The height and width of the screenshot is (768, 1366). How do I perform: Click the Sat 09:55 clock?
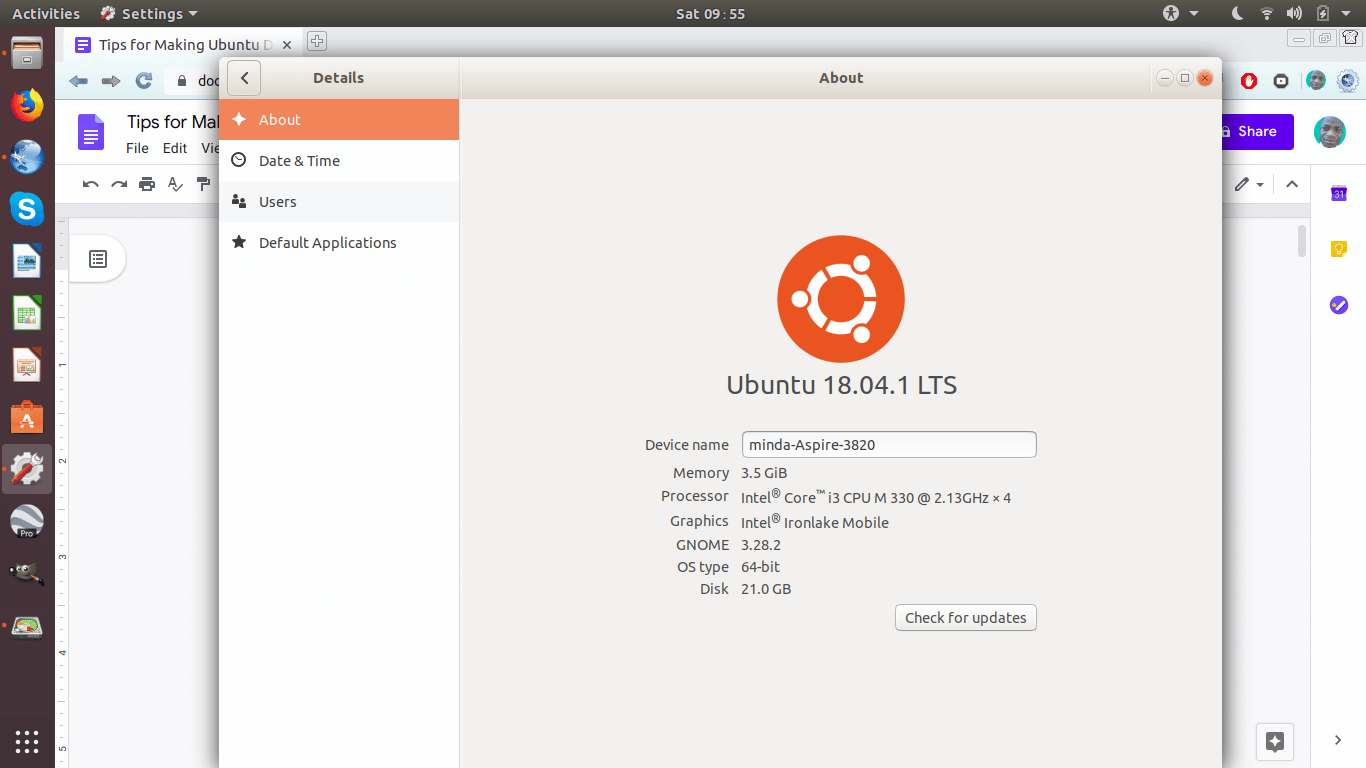point(711,13)
